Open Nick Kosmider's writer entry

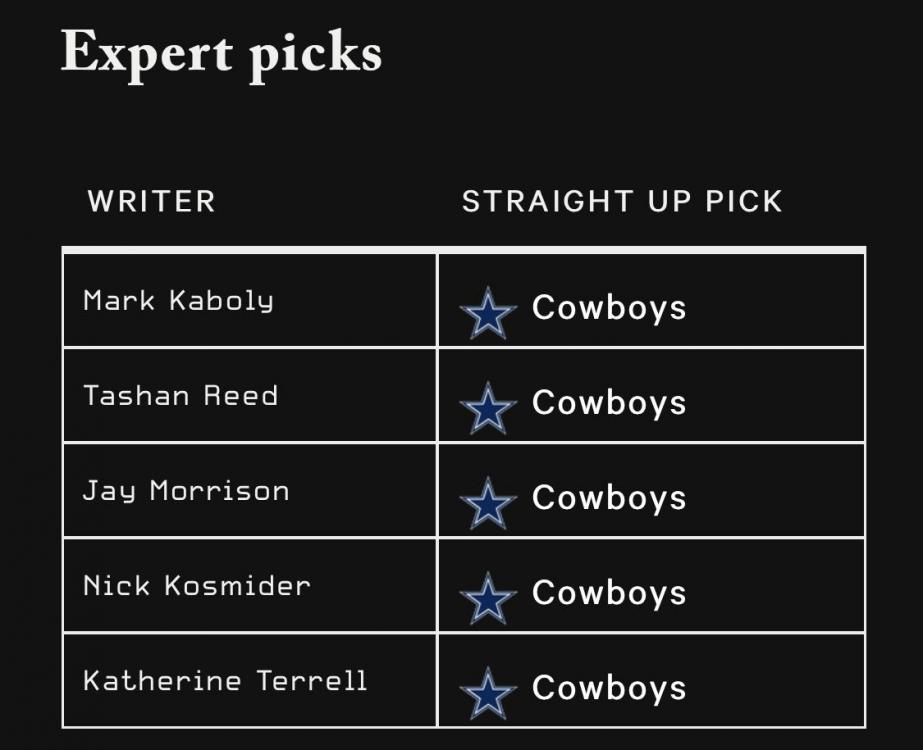[x=196, y=585]
